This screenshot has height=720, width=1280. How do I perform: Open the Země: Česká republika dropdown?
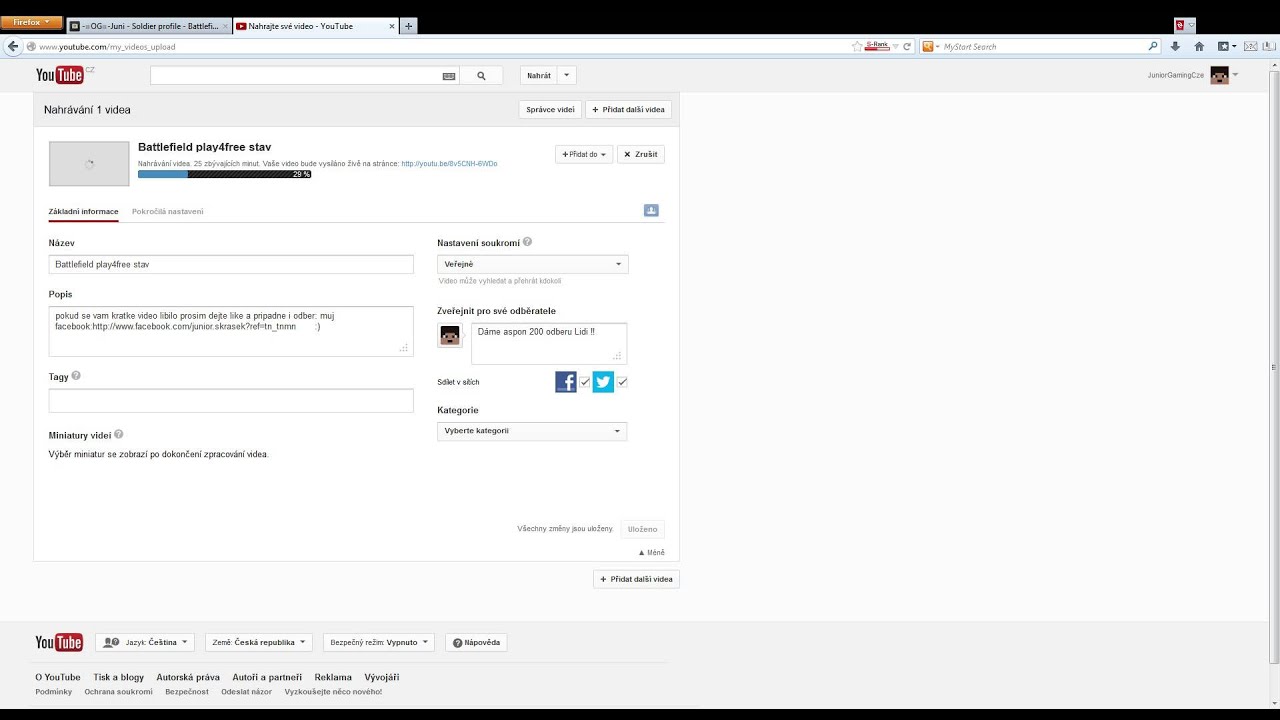[259, 642]
